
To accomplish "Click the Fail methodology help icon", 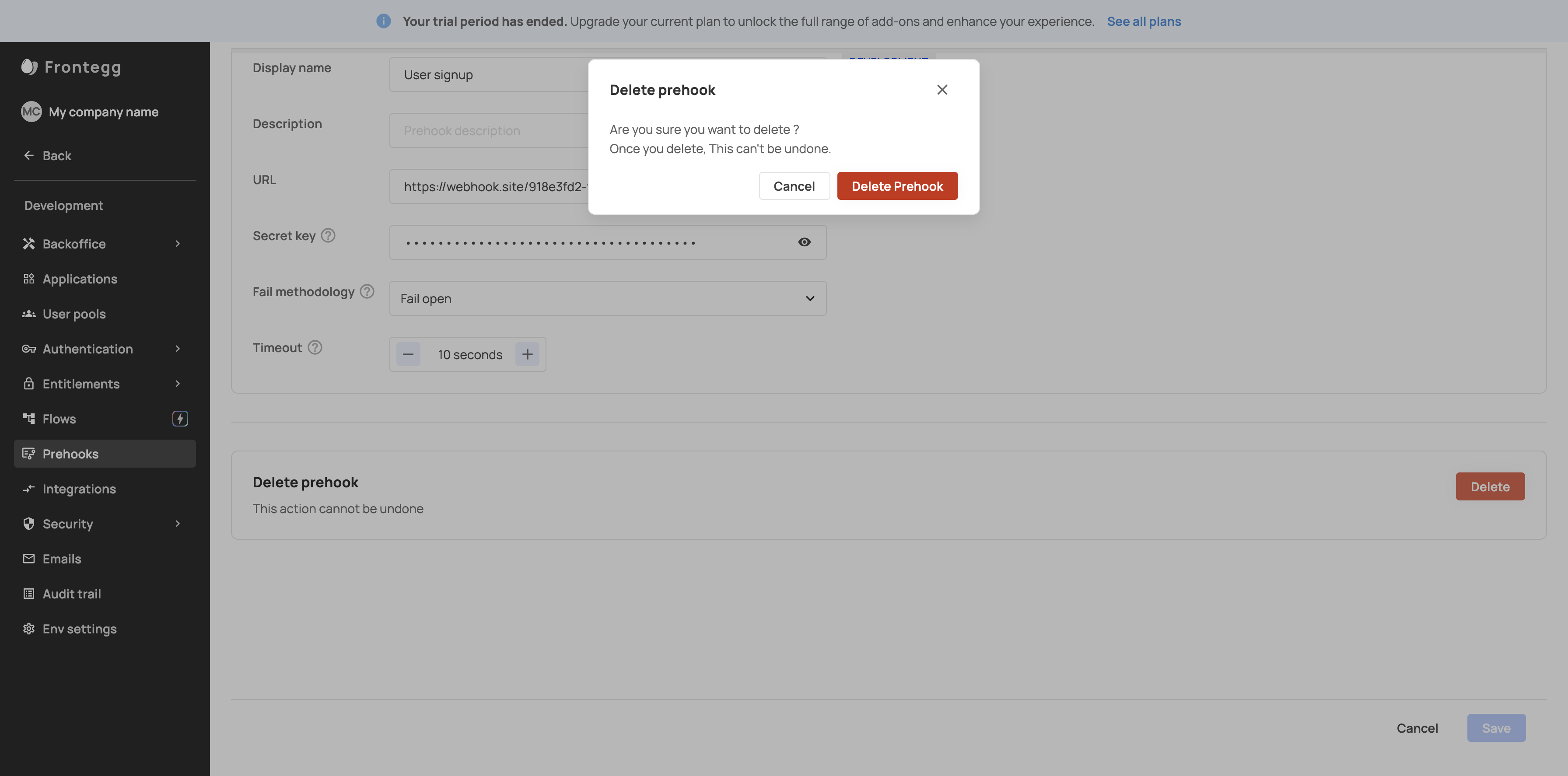I will (x=367, y=291).
